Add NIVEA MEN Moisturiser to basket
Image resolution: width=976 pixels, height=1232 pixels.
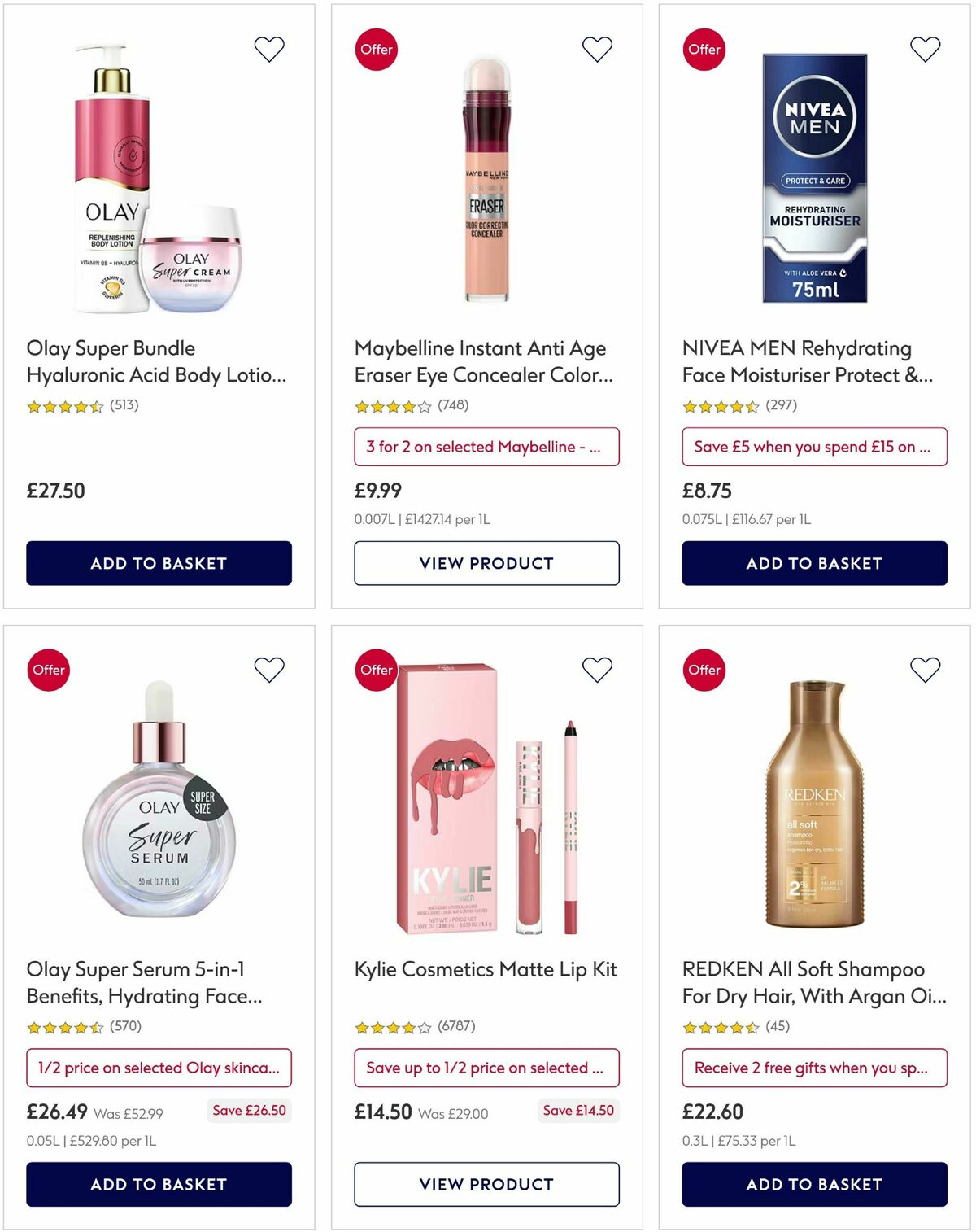pyautogui.click(x=813, y=563)
